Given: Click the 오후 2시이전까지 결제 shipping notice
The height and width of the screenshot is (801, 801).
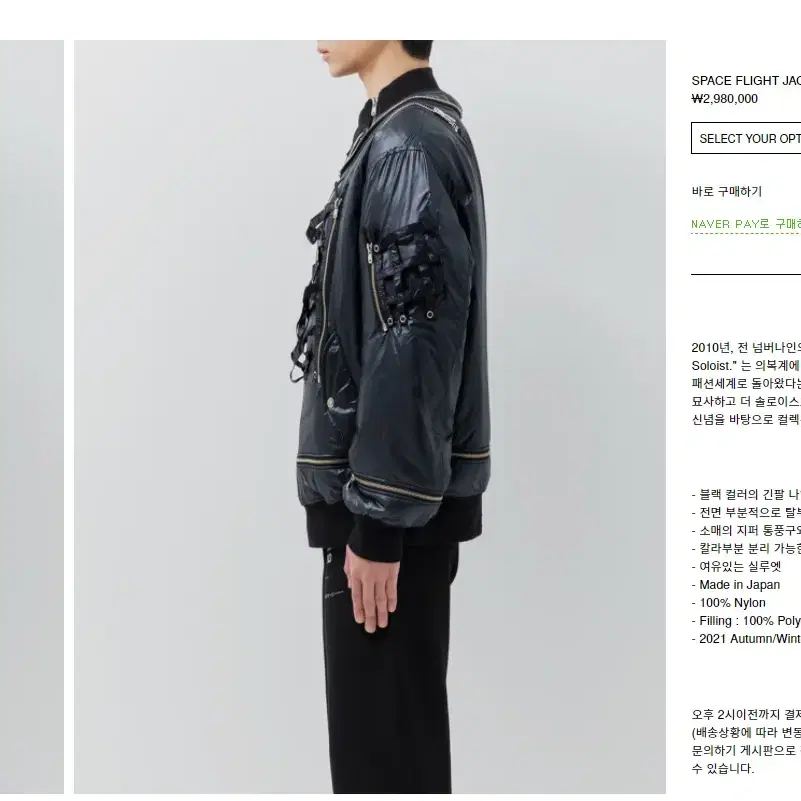Looking at the screenshot, I should pyautogui.click(x=746, y=714).
